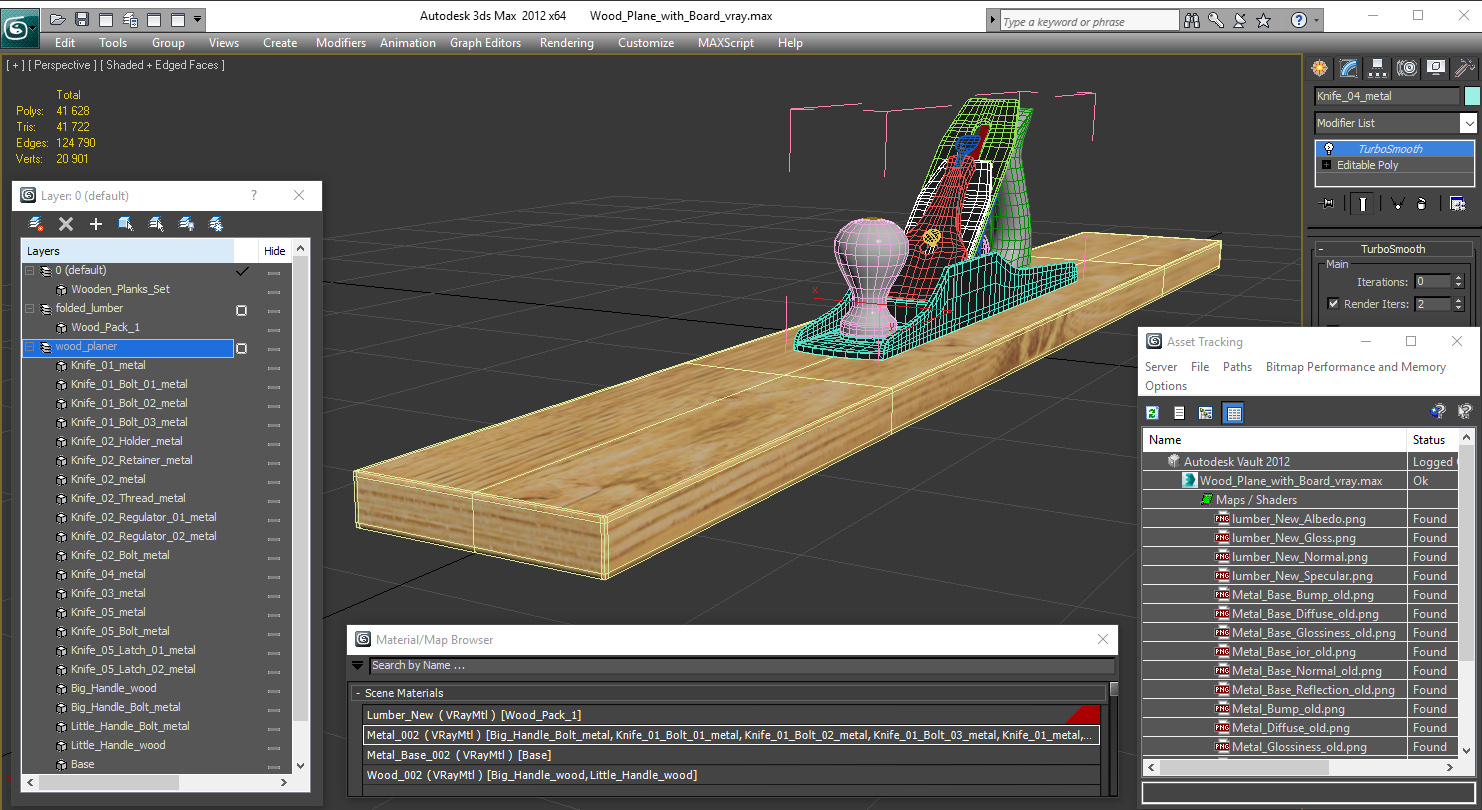Click Make Unique modifier icon

pyautogui.click(x=1396, y=204)
